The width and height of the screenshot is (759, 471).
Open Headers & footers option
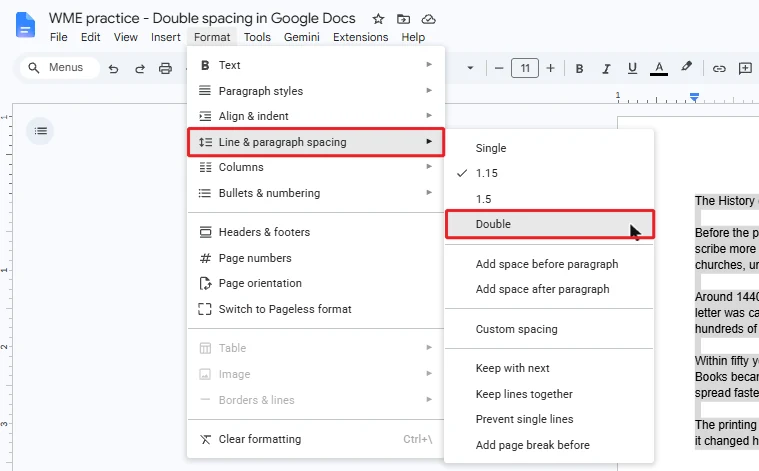pyautogui.click(x=316, y=232)
